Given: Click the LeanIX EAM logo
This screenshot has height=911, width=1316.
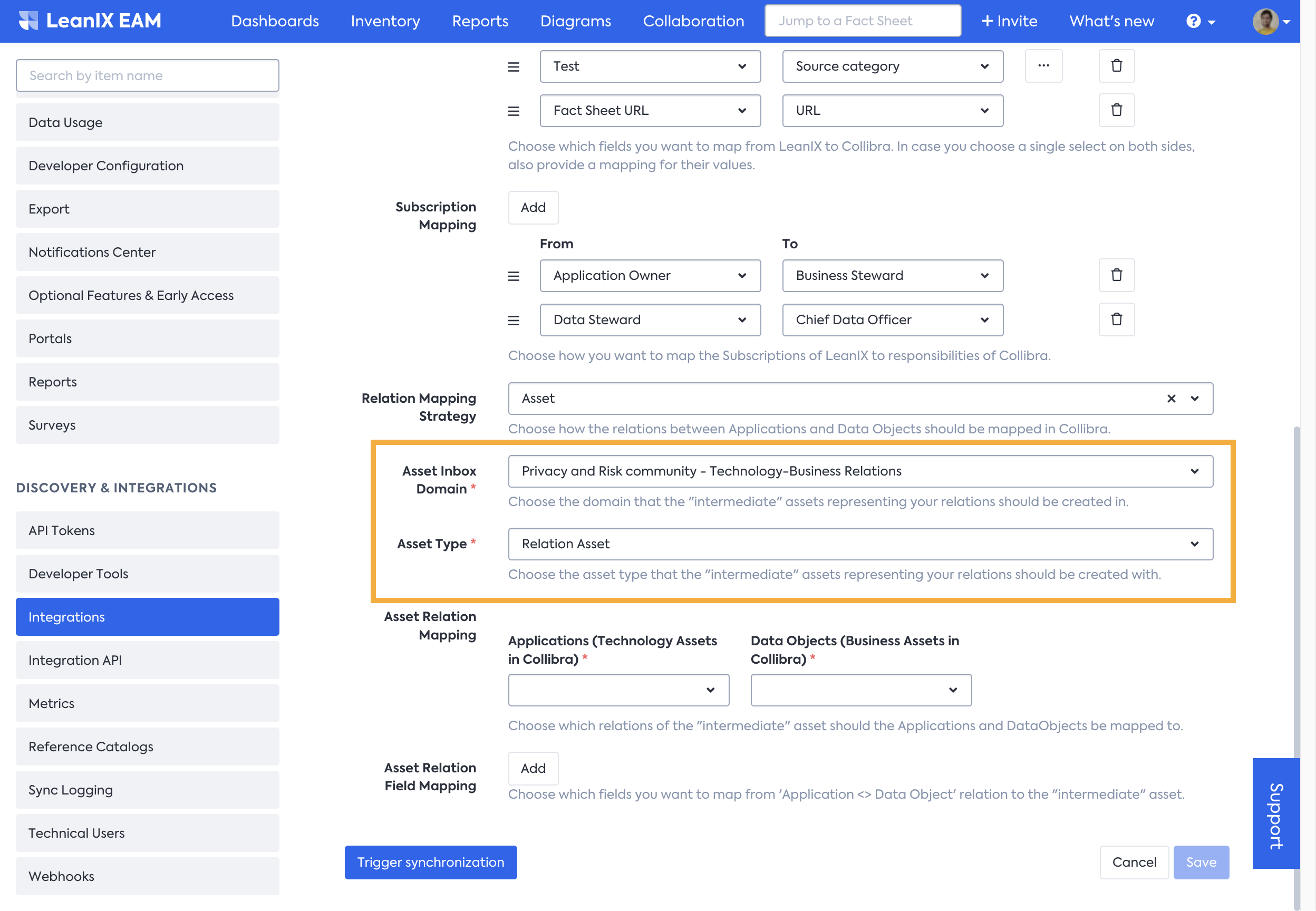Looking at the screenshot, I should pos(90,21).
